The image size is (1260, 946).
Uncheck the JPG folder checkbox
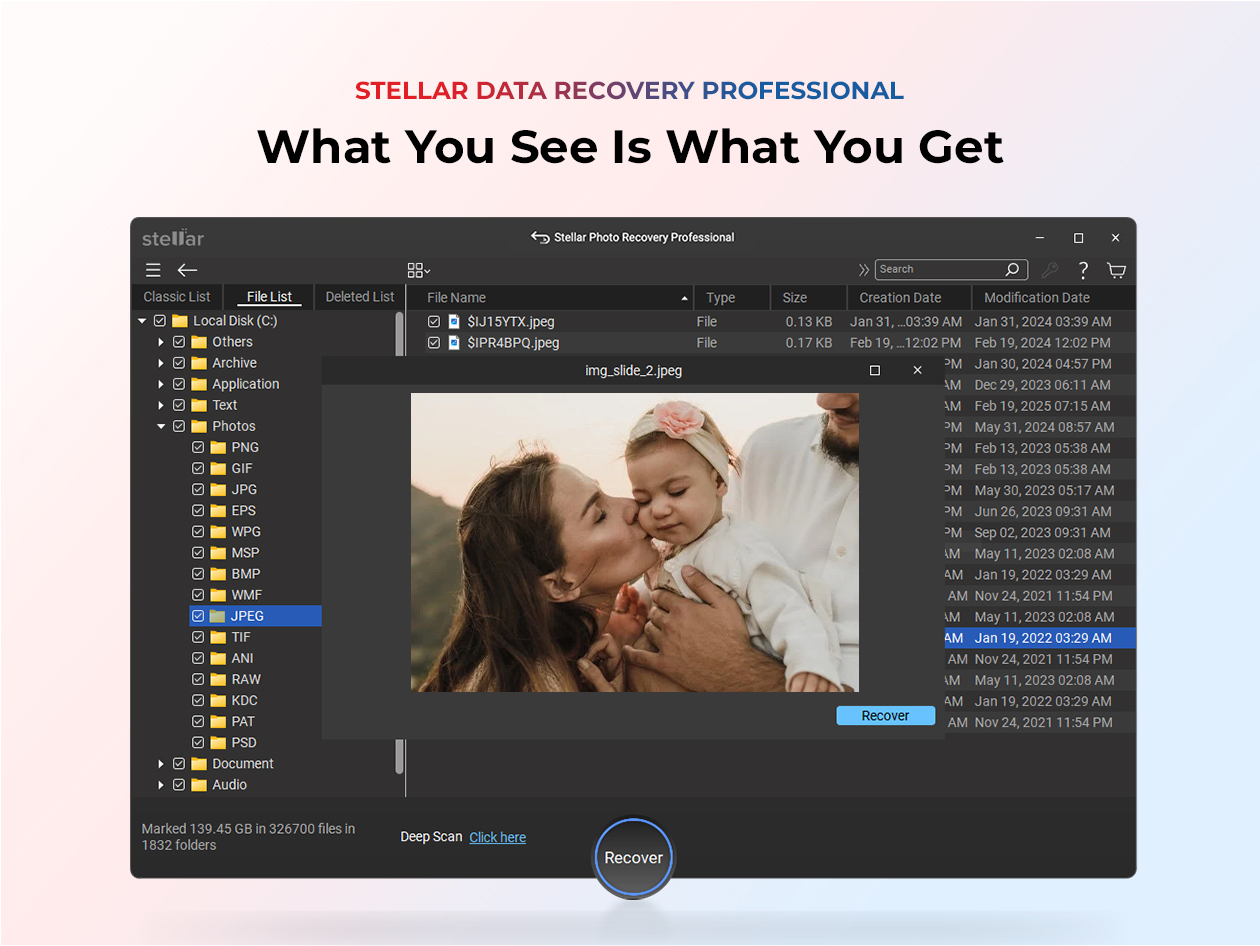[x=198, y=489]
